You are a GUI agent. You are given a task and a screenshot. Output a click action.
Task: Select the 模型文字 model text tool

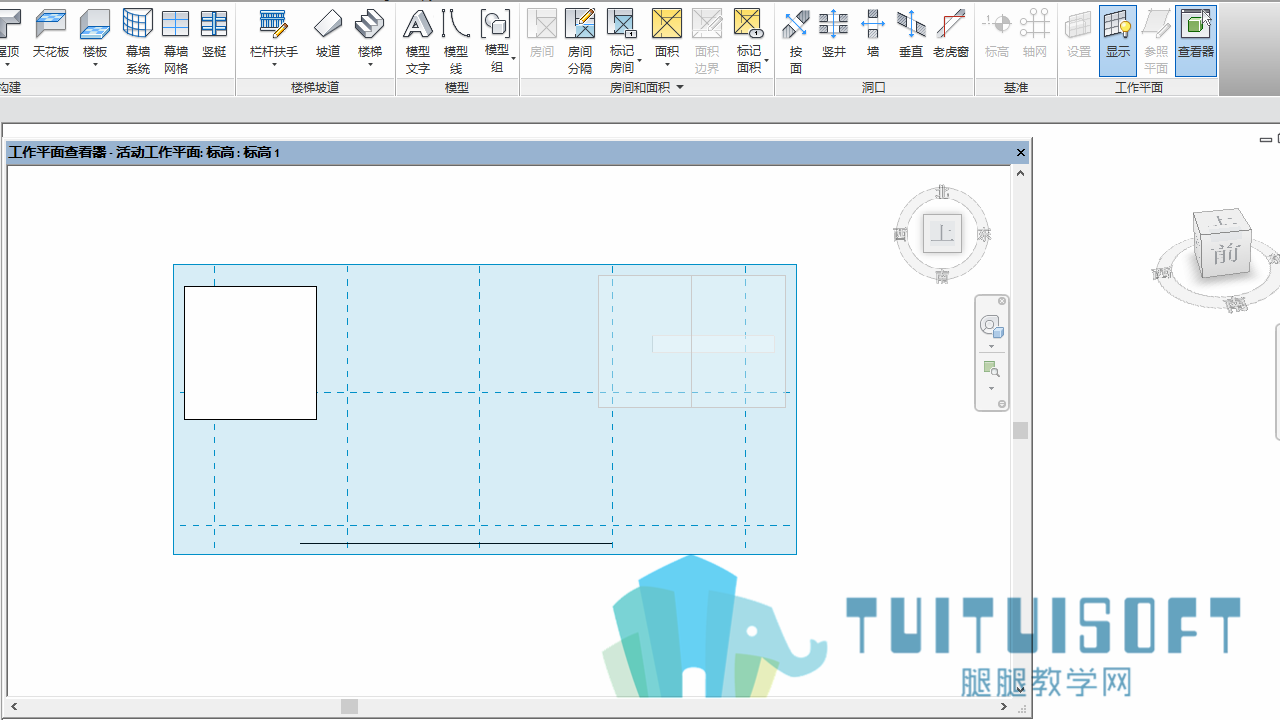coord(418,41)
